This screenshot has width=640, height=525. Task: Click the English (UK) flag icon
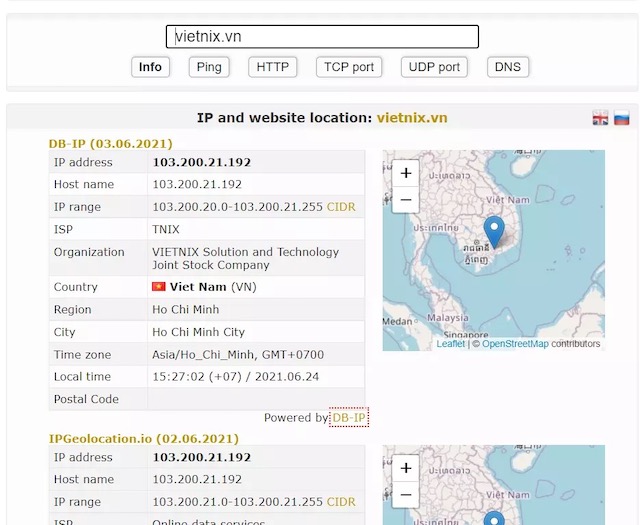point(600,118)
